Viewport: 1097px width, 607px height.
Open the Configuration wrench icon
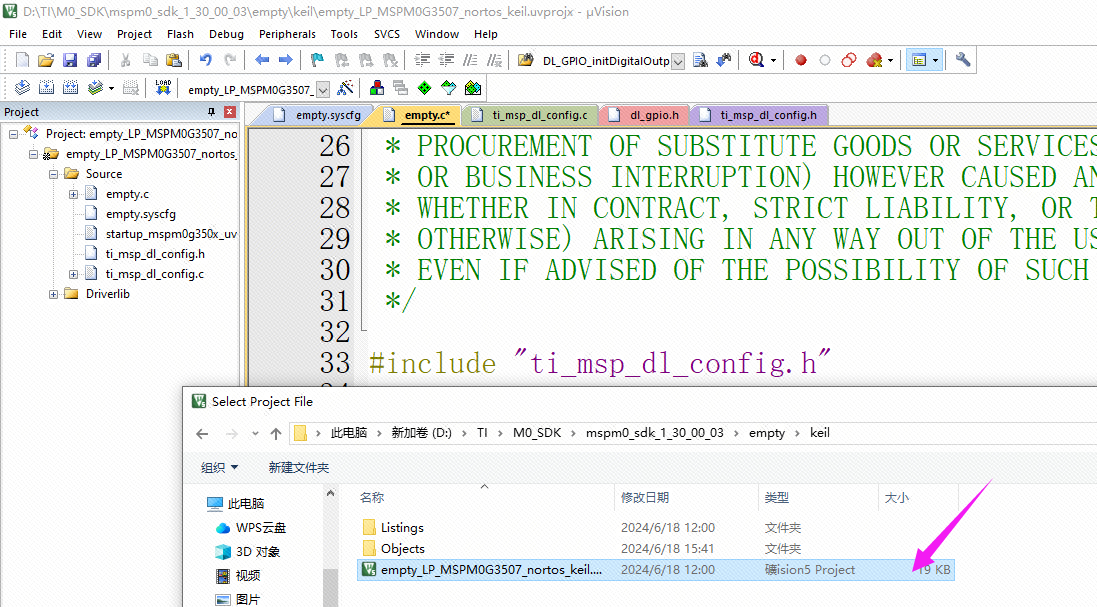(963, 60)
